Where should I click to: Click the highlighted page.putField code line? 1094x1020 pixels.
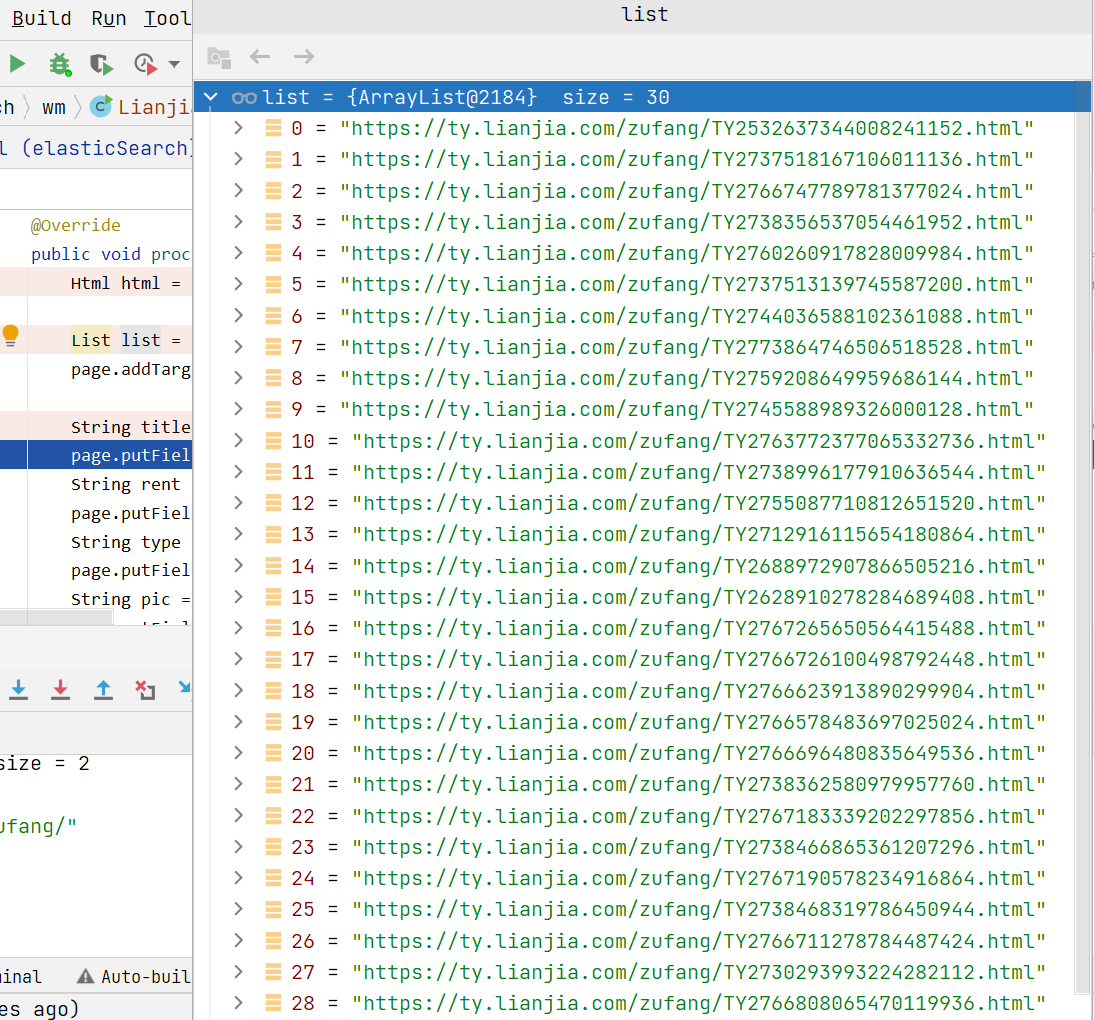tap(96, 455)
